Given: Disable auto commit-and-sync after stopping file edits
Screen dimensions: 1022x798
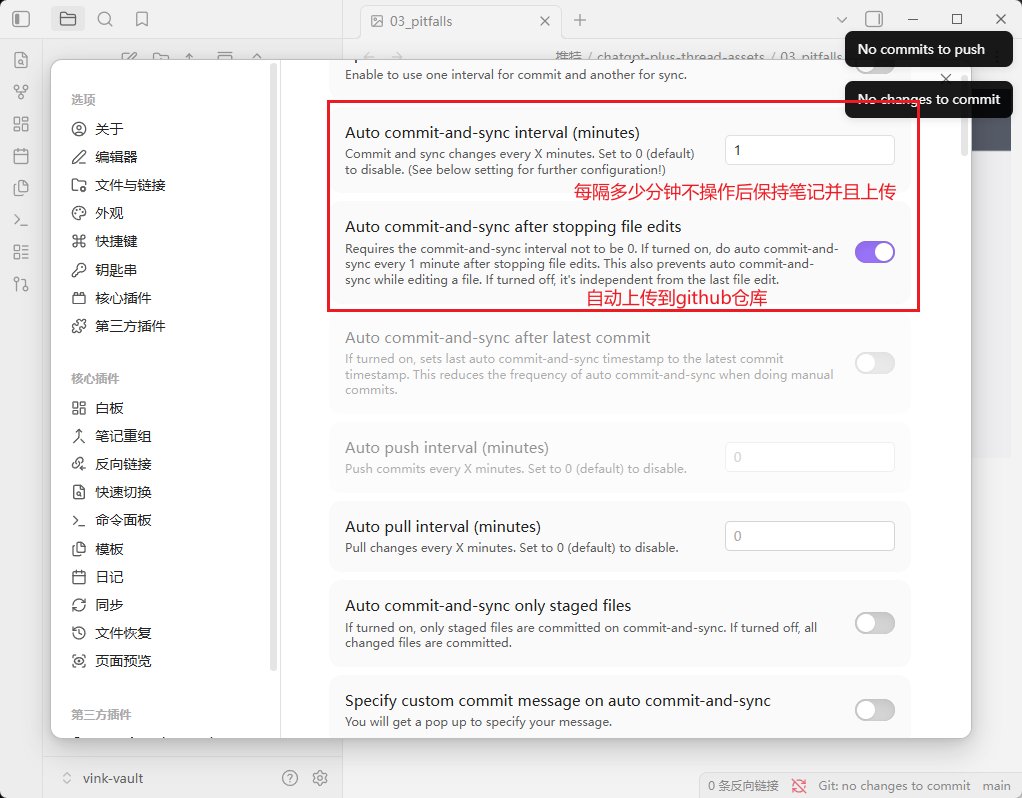Looking at the screenshot, I should coord(875,252).
